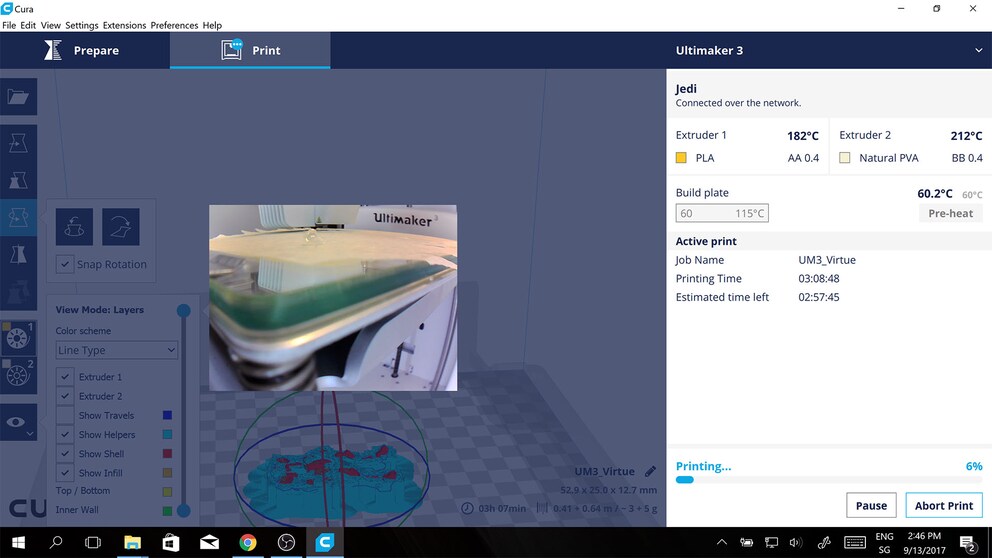Open file with the folder icon
Screen dimensions: 992x558
(18, 97)
